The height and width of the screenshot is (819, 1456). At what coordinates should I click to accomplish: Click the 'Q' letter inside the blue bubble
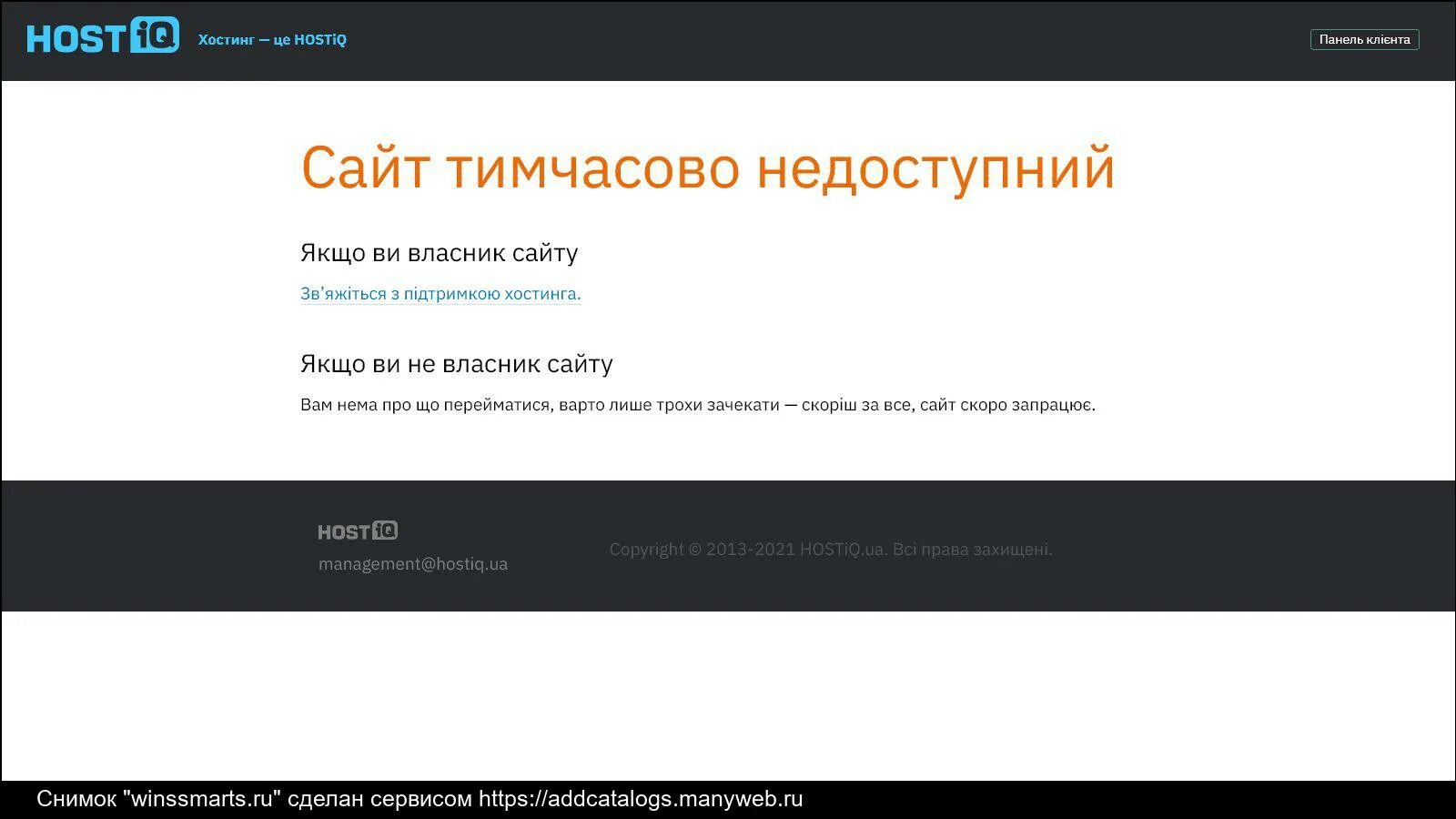[160, 36]
